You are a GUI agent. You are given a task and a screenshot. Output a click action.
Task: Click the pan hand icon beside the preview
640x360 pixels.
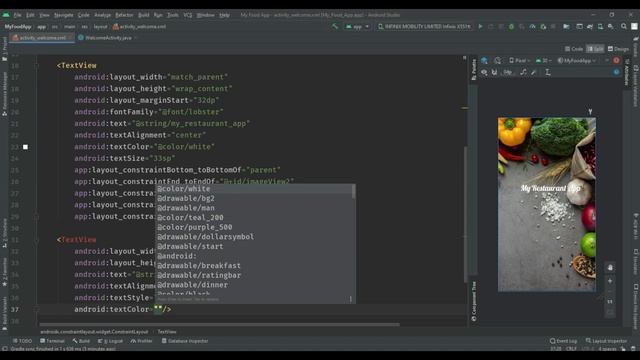point(610,267)
